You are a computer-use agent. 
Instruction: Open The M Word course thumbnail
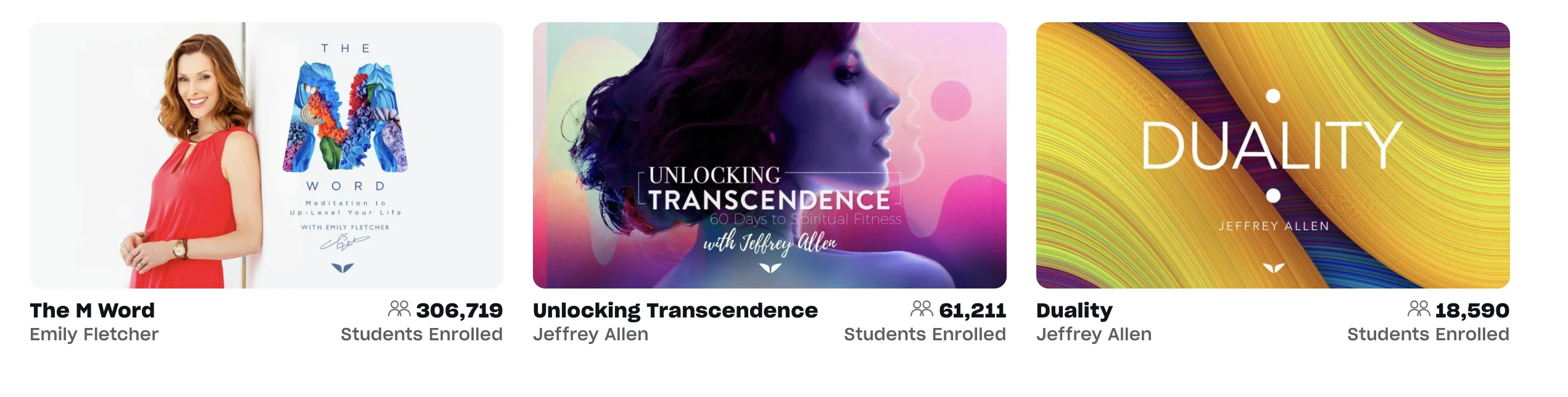266,155
